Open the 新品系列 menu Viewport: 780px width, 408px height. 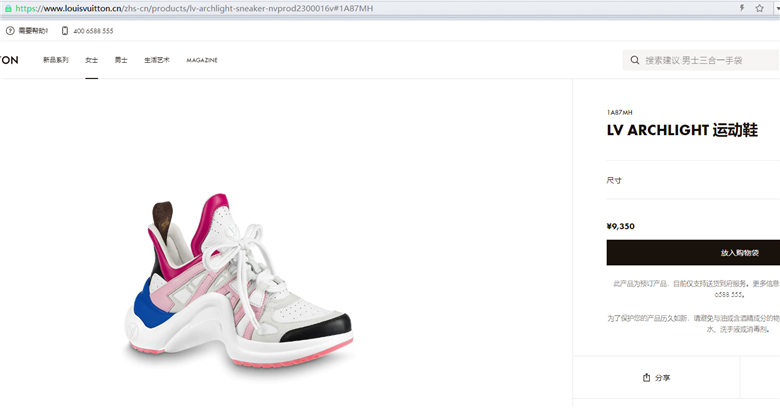point(56,60)
